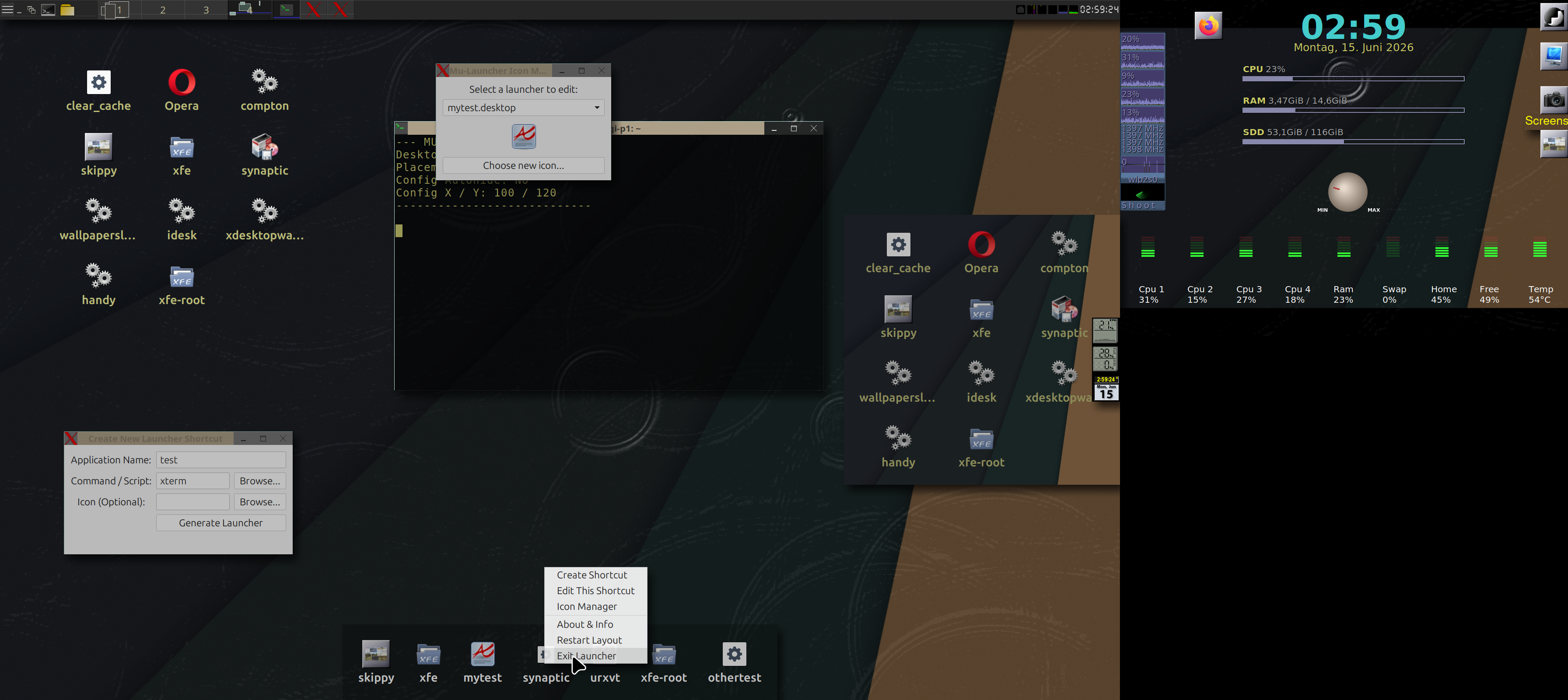Open the Screens camera icon

click(x=1554, y=100)
